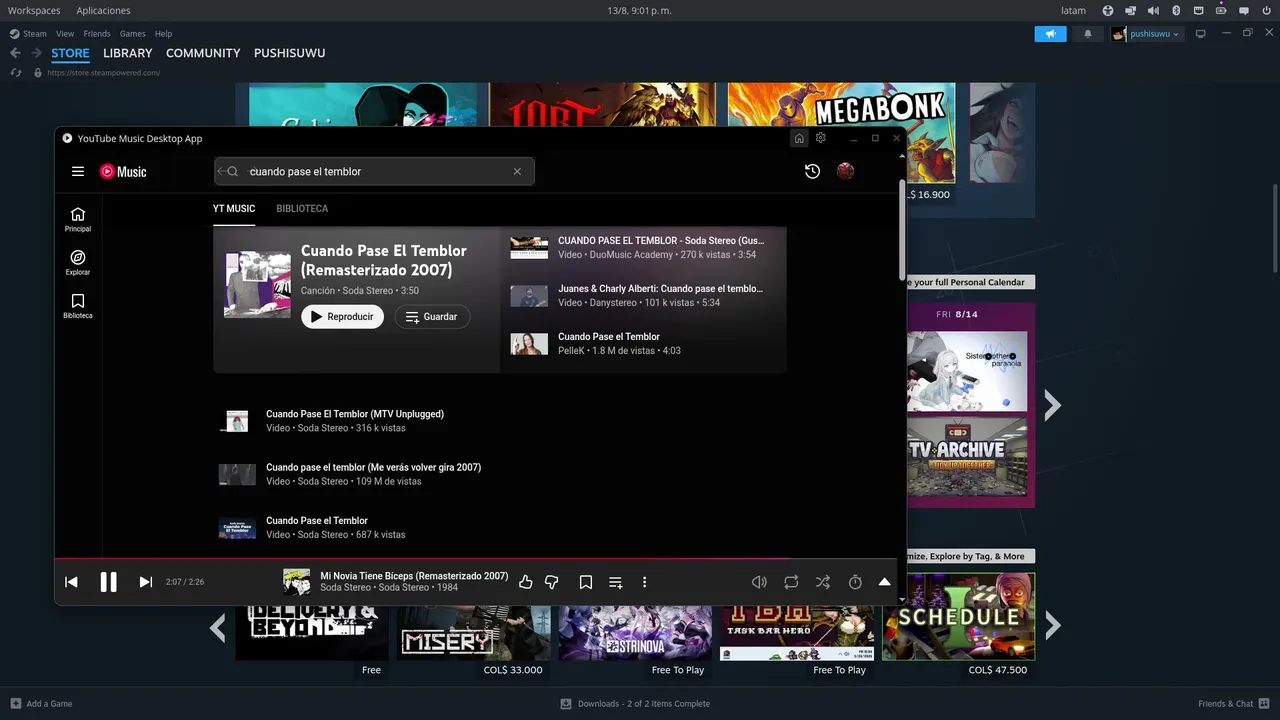This screenshot has height=720, width=1280.
Task: Click the now-playing Mi Novia Tiene Bíceps cover
Action: click(296, 582)
